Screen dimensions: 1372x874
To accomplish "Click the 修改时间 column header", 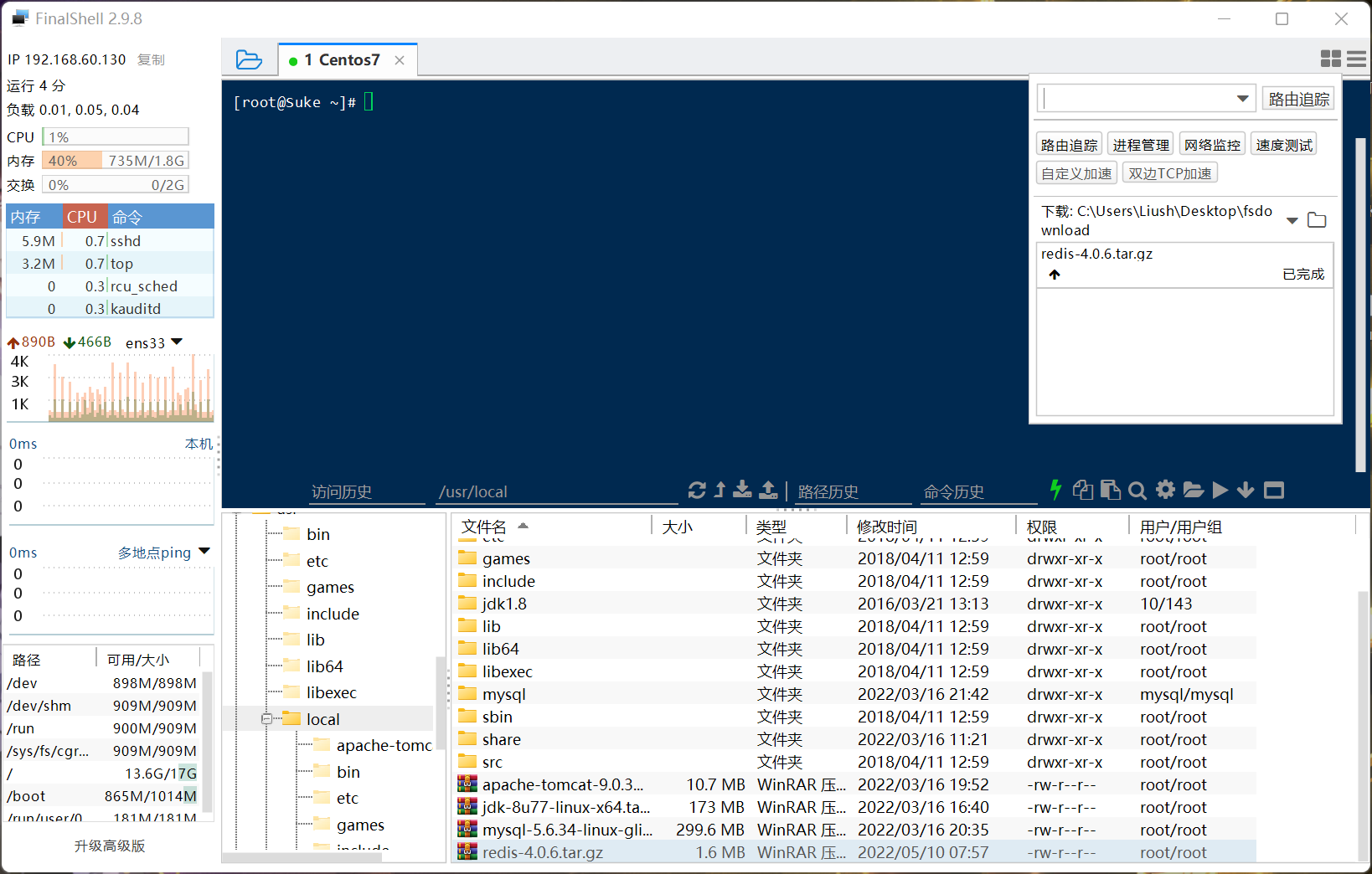I will click(931, 527).
